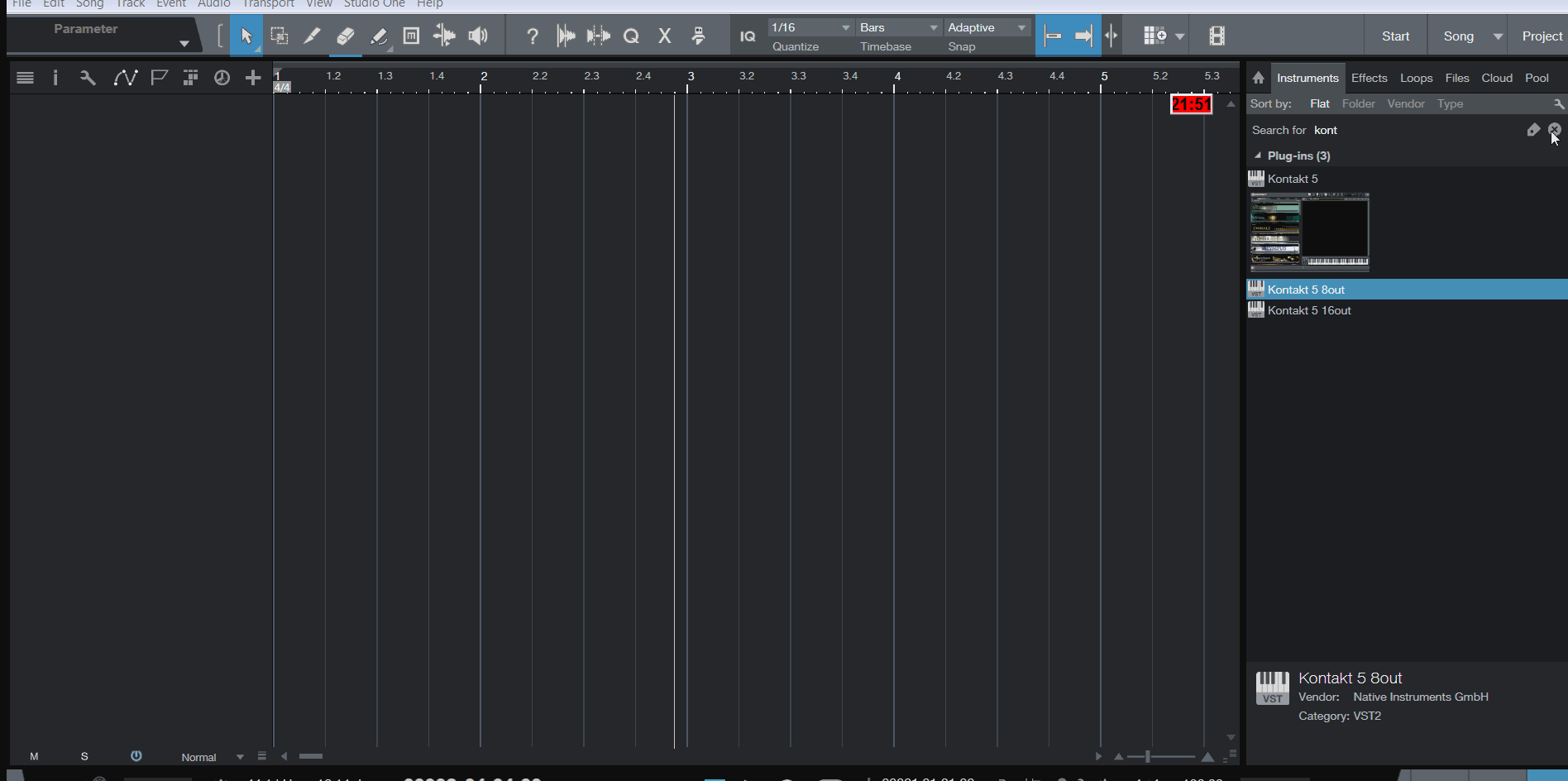1568x781 pixels.
Task: Clear the 'kont' search with the X
Action: [x=1555, y=130]
